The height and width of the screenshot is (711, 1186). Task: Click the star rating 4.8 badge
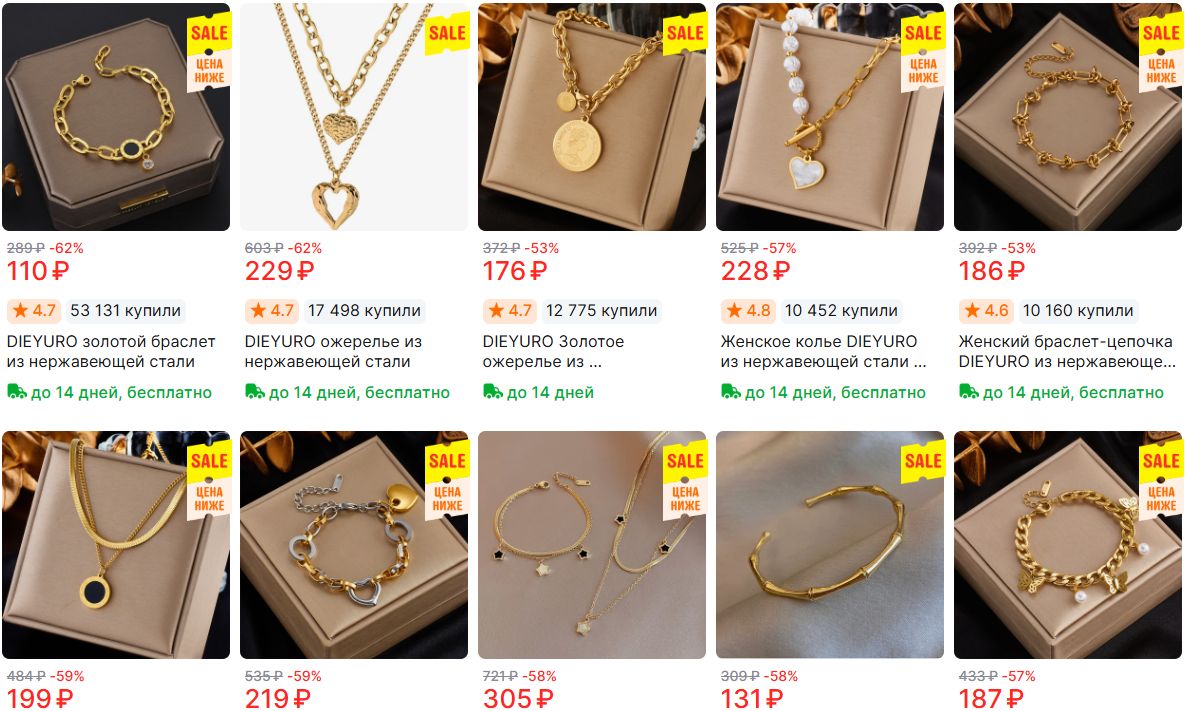[747, 311]
